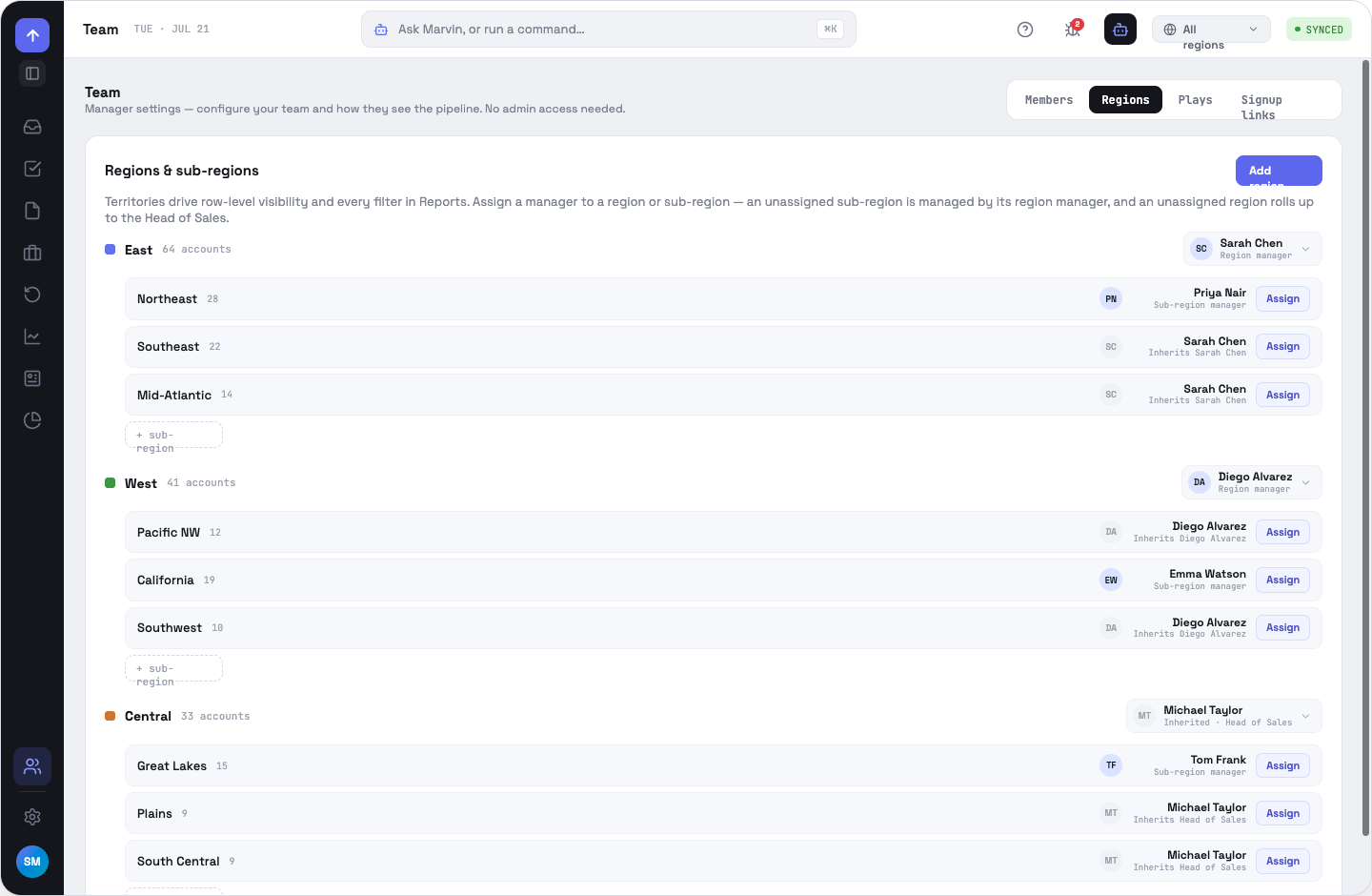
Task: Open the line chart icon in sidebar
Action: point(32,336)
